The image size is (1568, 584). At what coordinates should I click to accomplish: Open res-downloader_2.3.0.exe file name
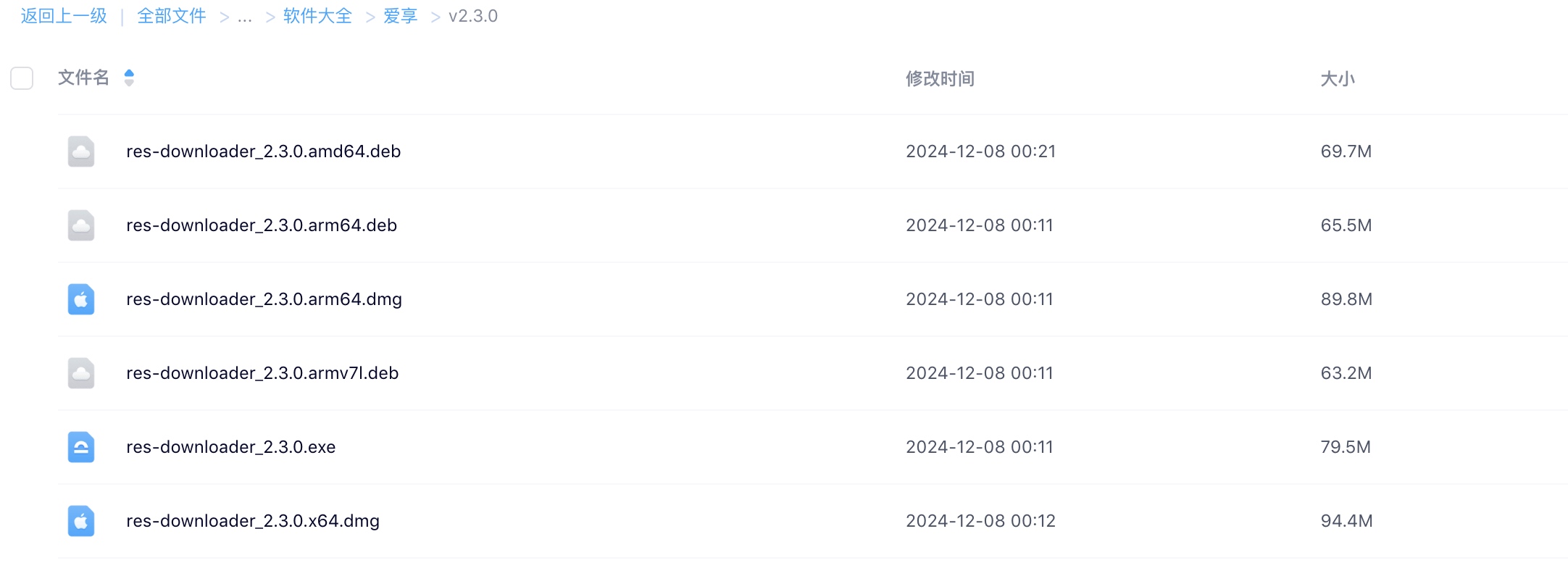[231, 447]
